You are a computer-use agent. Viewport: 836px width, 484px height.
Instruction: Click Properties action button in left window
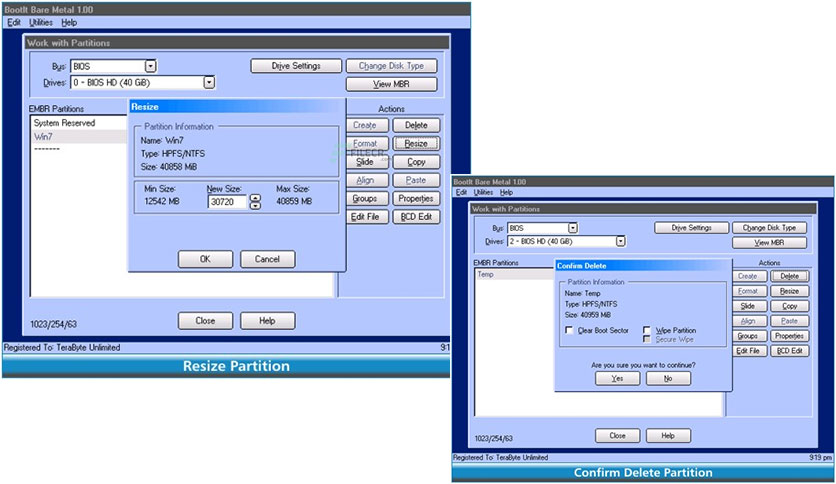point(416,198)
